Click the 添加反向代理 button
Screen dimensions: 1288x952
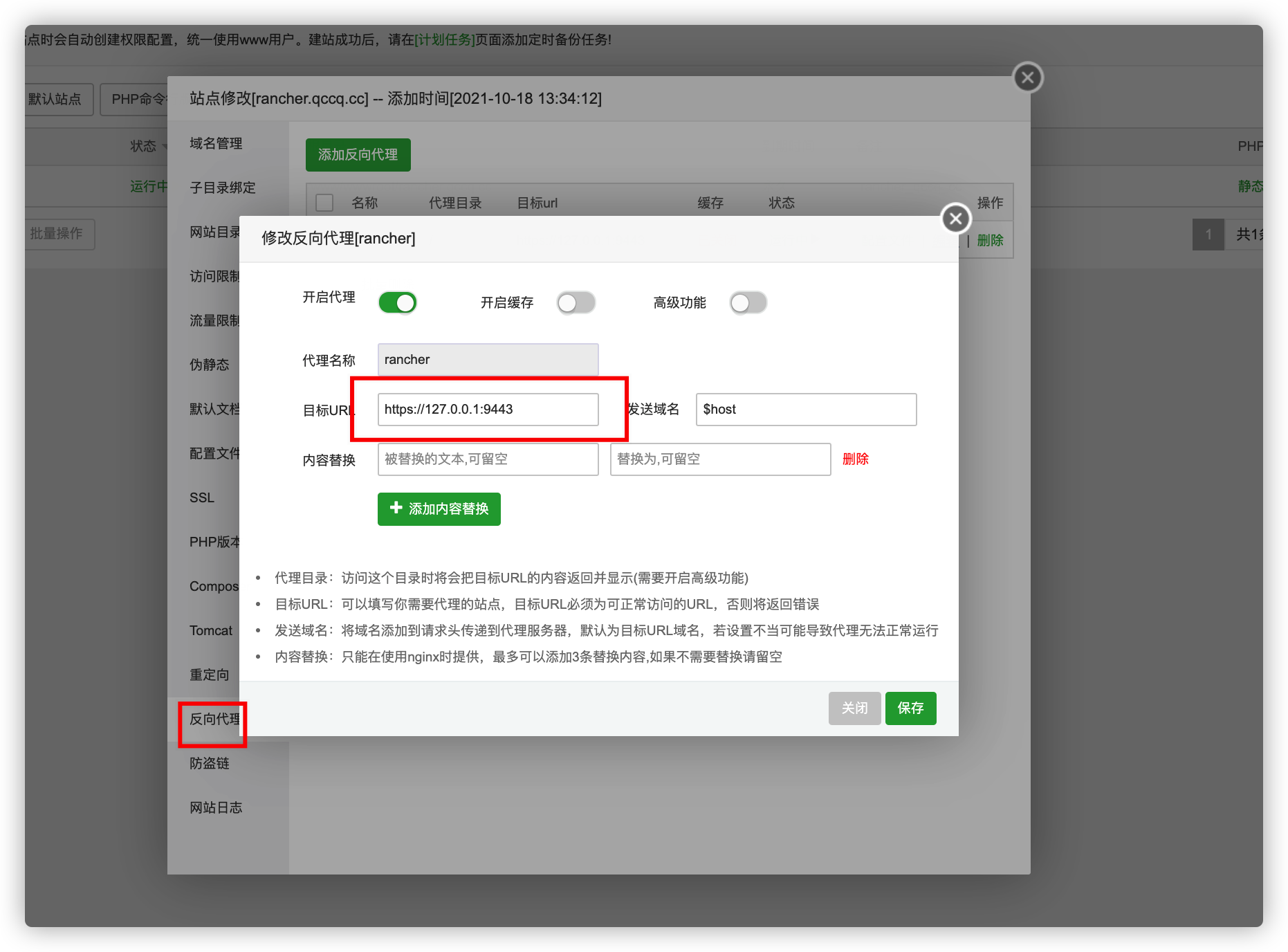point(358,155)
